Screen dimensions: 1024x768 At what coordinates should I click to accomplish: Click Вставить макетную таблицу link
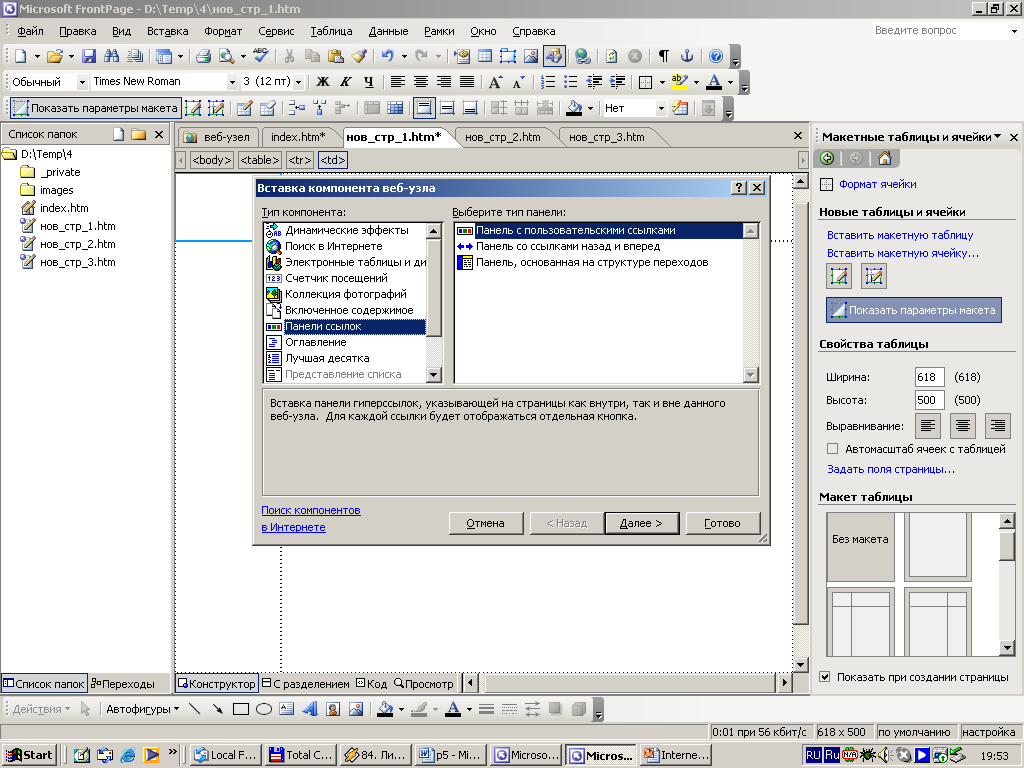click(900, 235)
